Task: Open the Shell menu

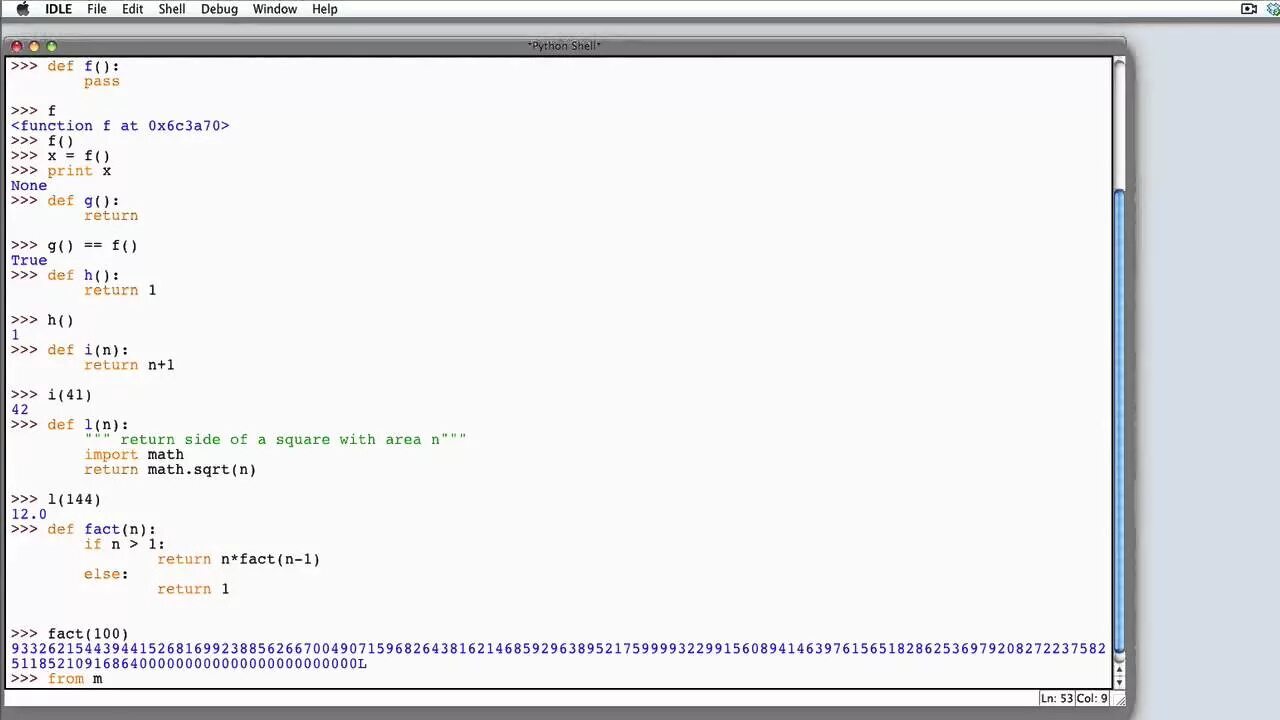Action: [x=172, y=9]
